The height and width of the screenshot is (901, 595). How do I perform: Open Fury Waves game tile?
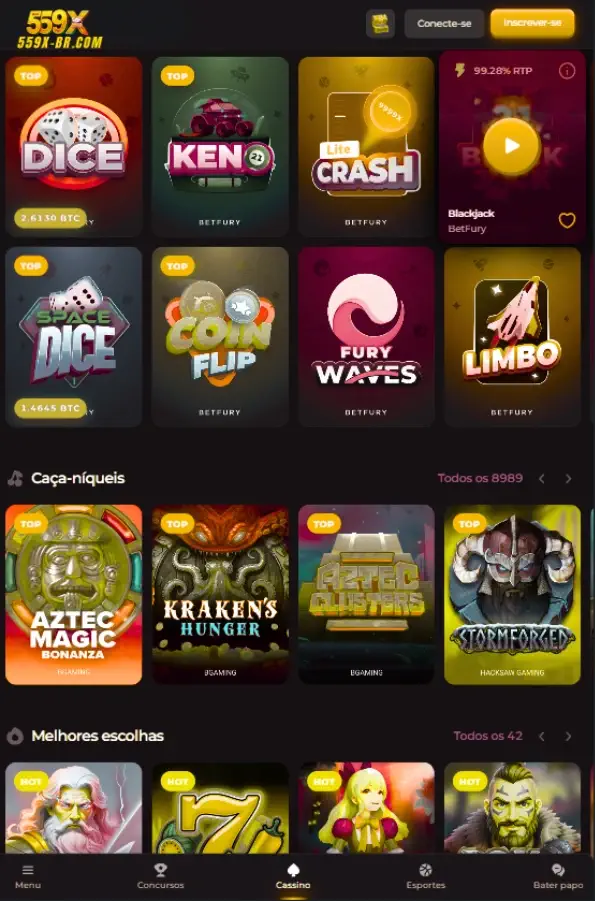[x=366, y=337]
